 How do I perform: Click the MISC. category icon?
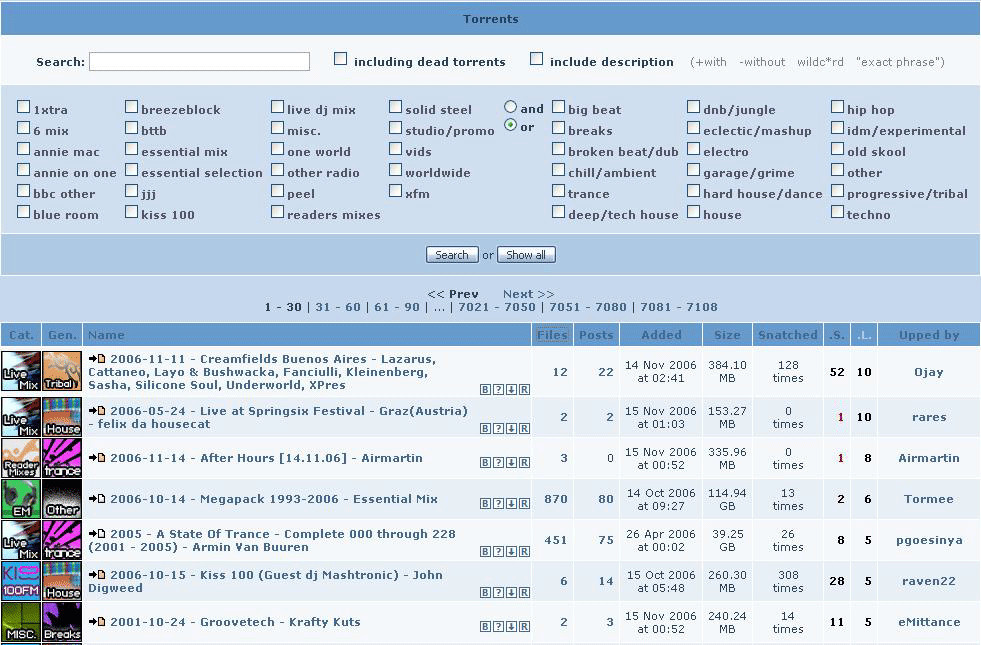tap(21, 622)
